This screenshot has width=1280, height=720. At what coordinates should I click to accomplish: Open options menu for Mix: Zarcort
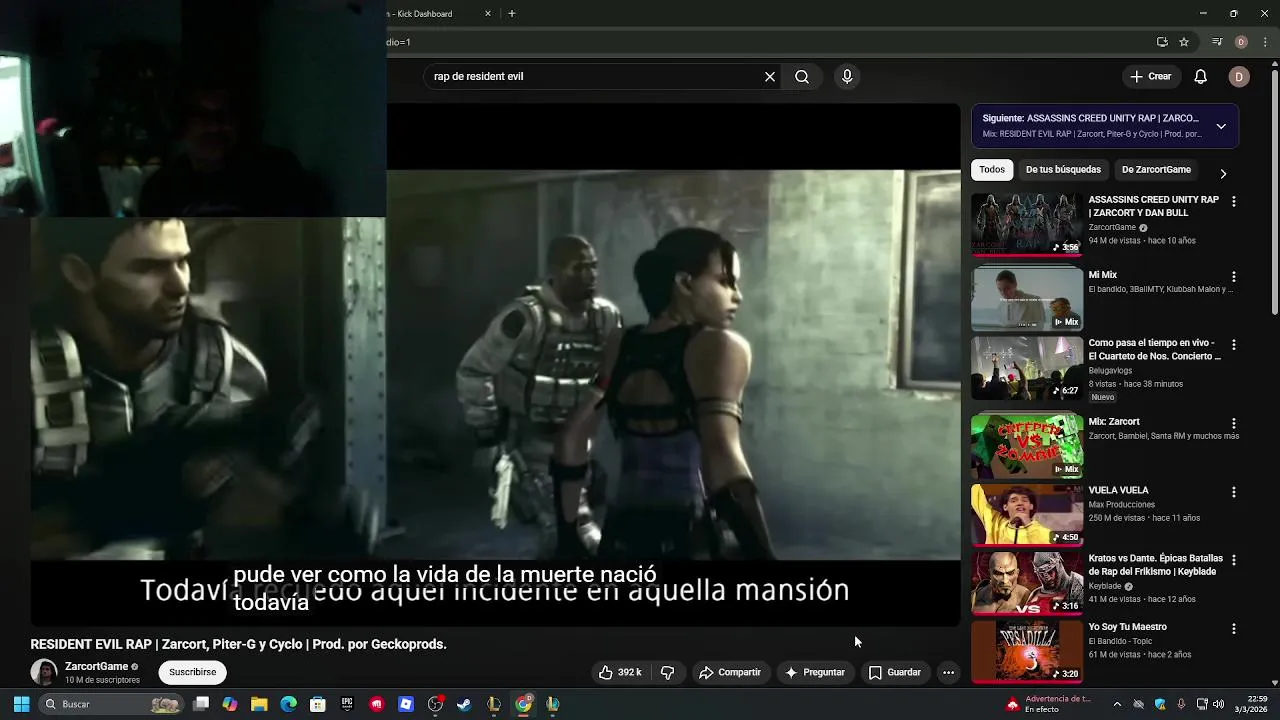click(x=1234, y=424)
